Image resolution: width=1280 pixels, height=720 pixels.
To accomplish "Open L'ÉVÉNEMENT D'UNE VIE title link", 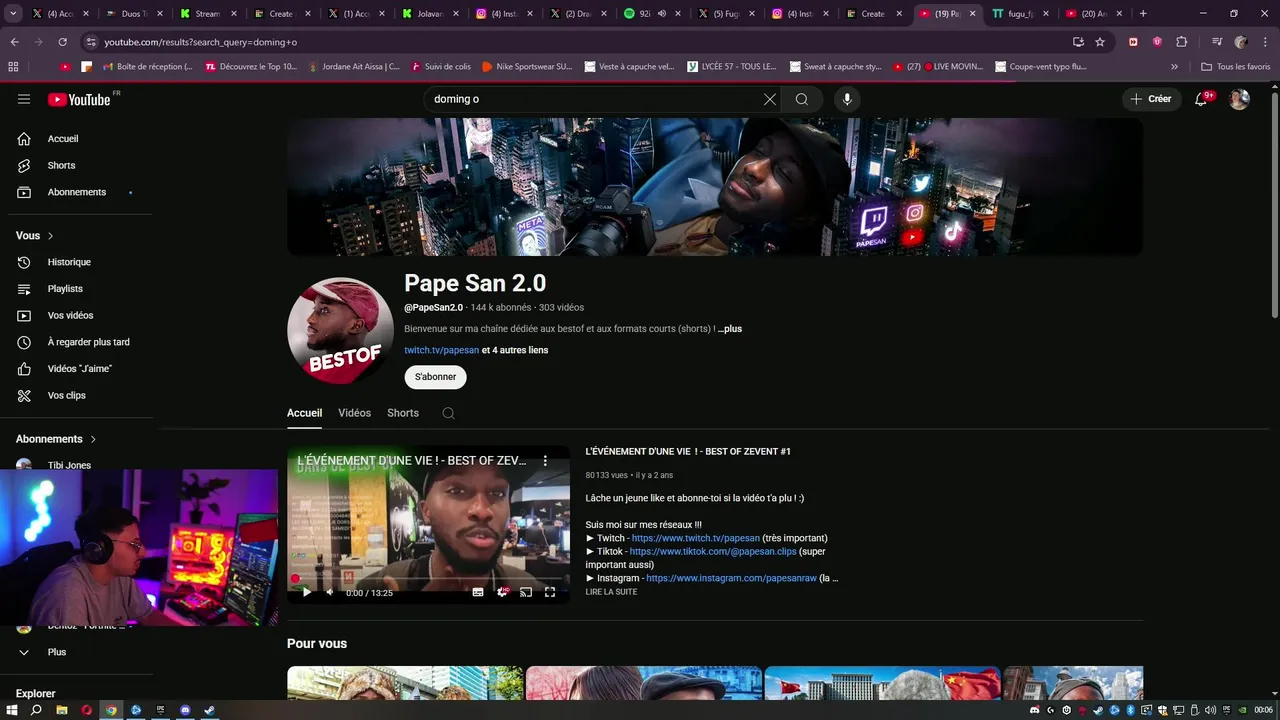I will coord(688,451).
